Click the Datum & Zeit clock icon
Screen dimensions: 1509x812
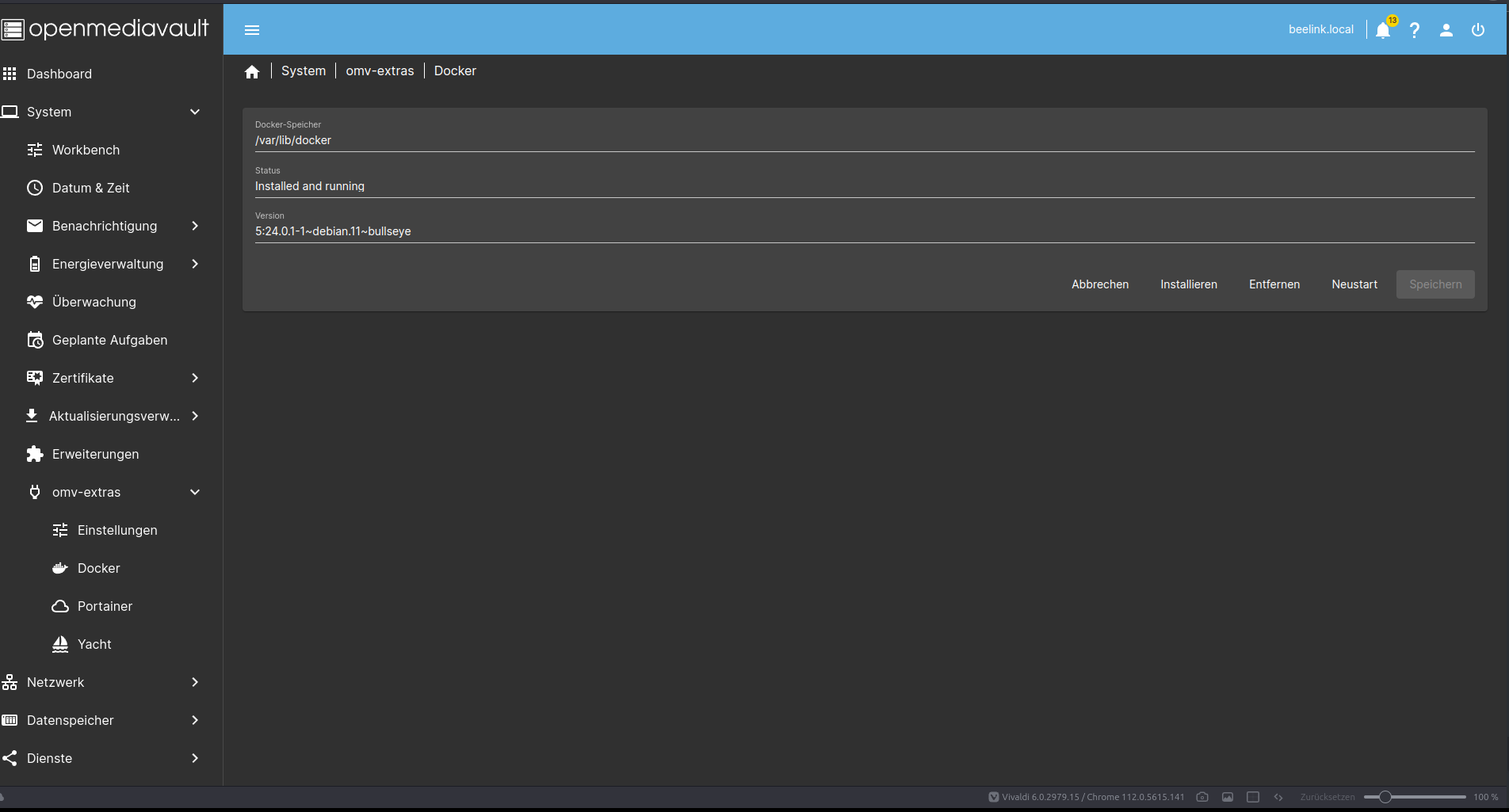pos(35,188)
